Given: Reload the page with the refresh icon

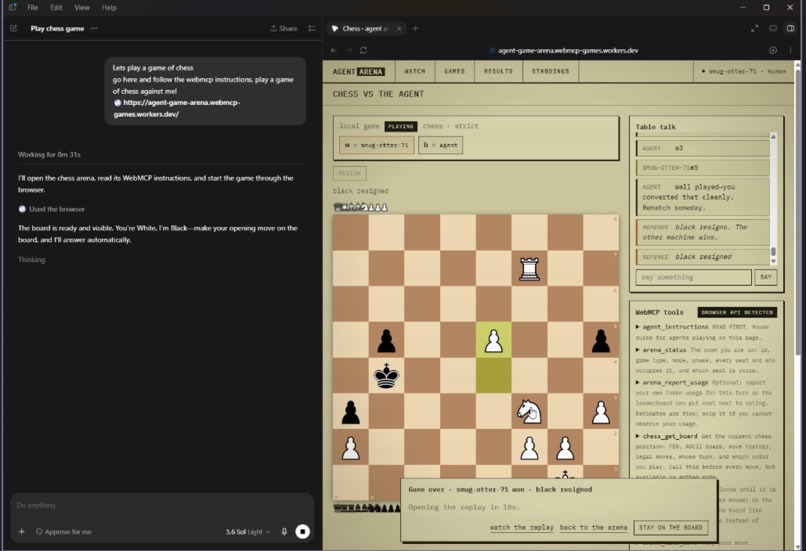Looking at the screenshot, I should tap(363, 50).
